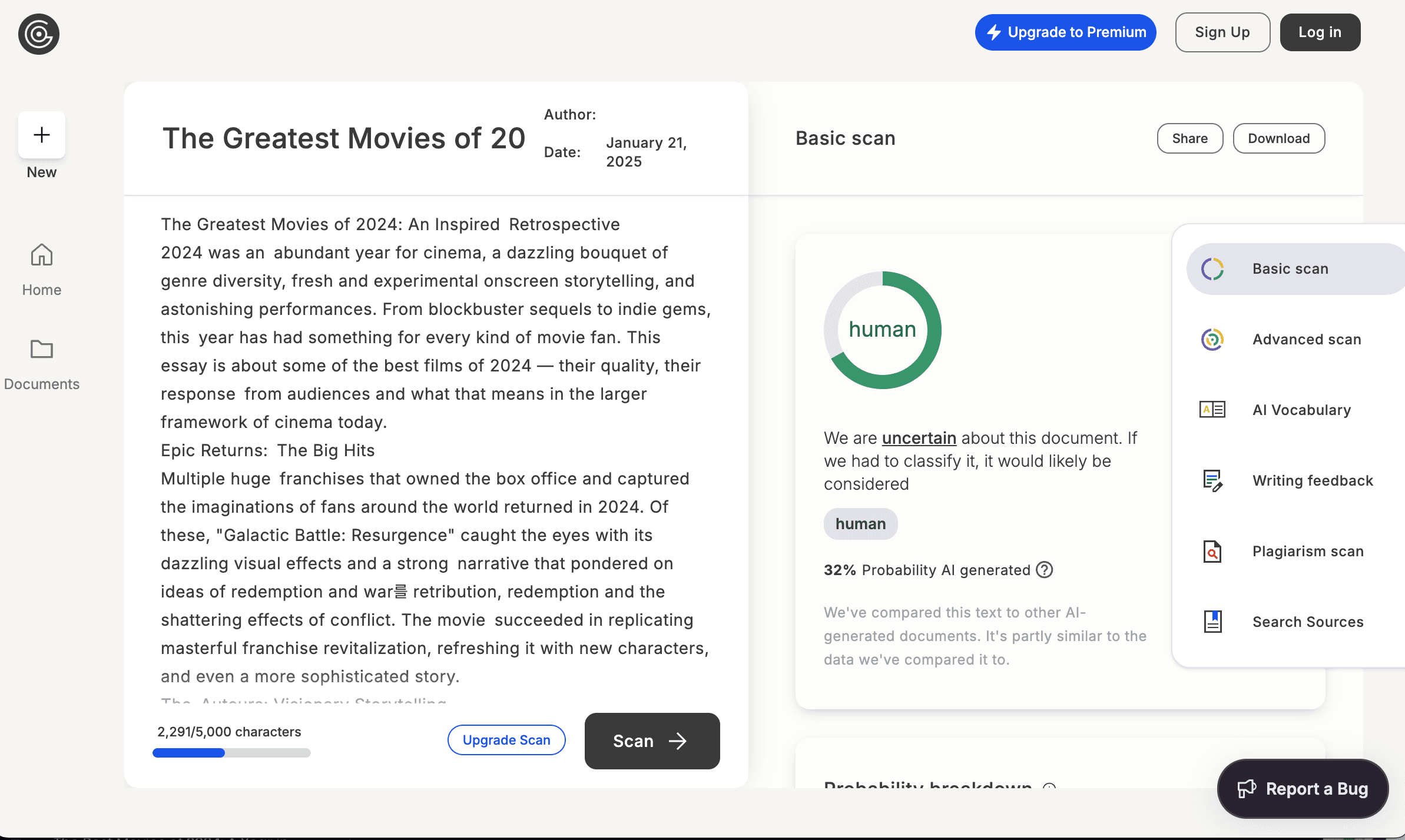Click the Advanced scan icon

tap(1212, 339)
